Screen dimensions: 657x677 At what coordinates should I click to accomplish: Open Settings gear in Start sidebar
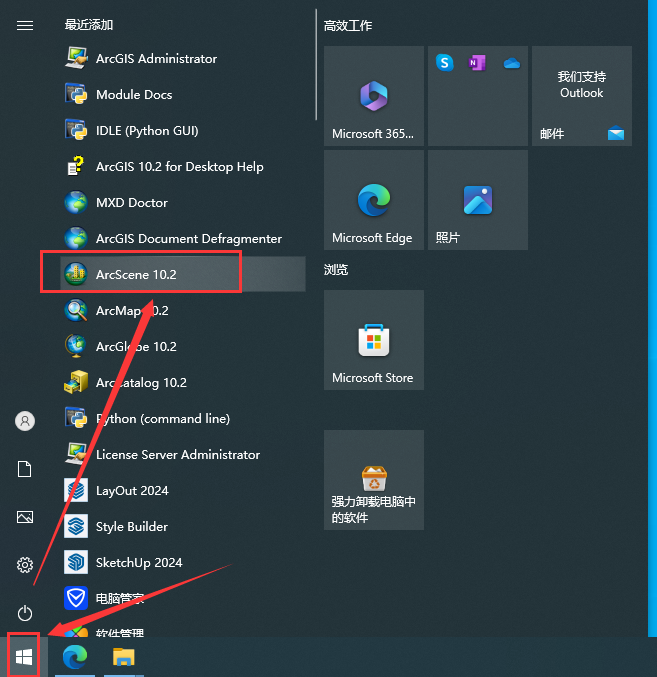tap(25, 565)
